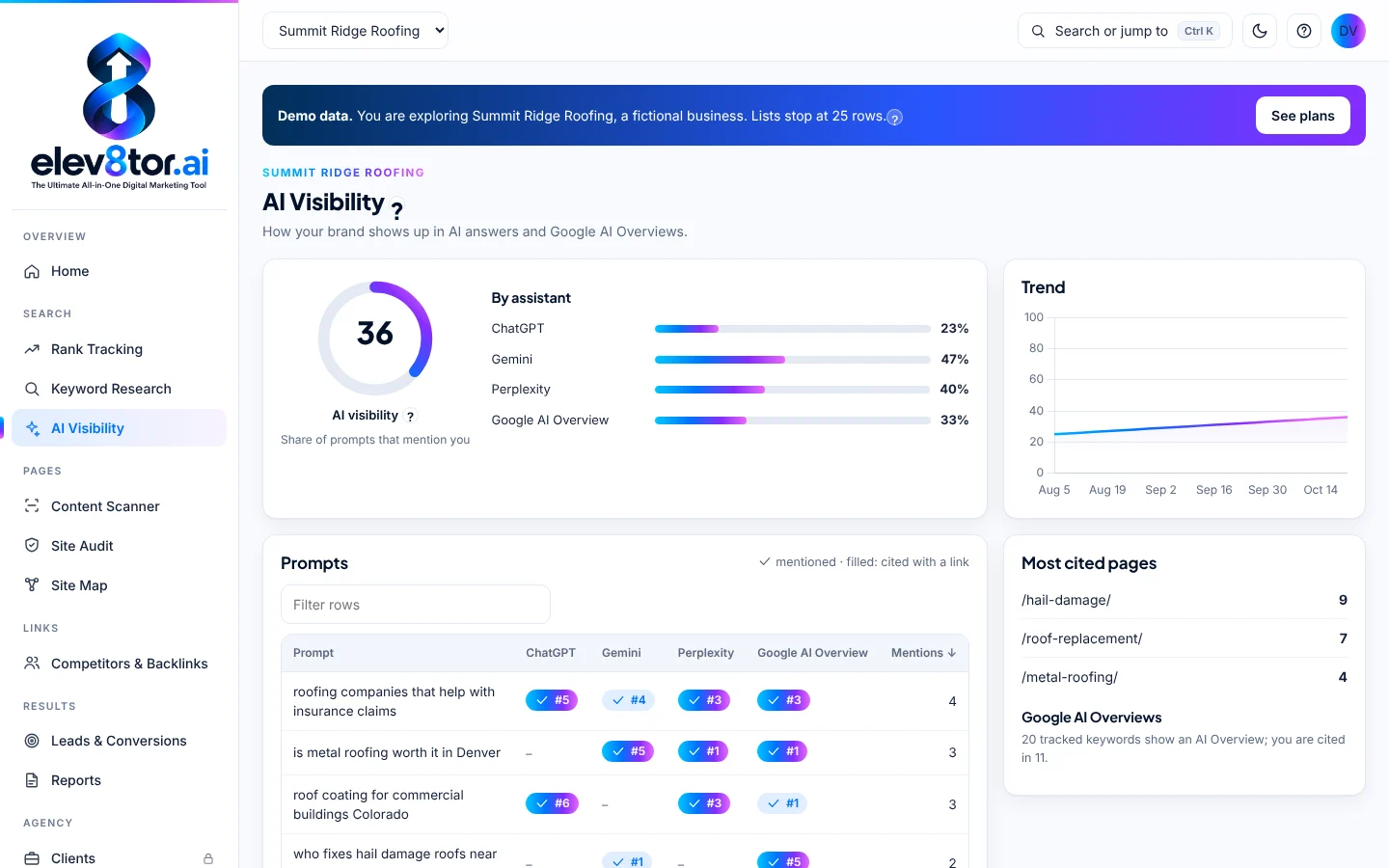Click the Filter rows input field
Image resolution: width=1389 pixels, height=868 pixels.
(x=416, y=605)
